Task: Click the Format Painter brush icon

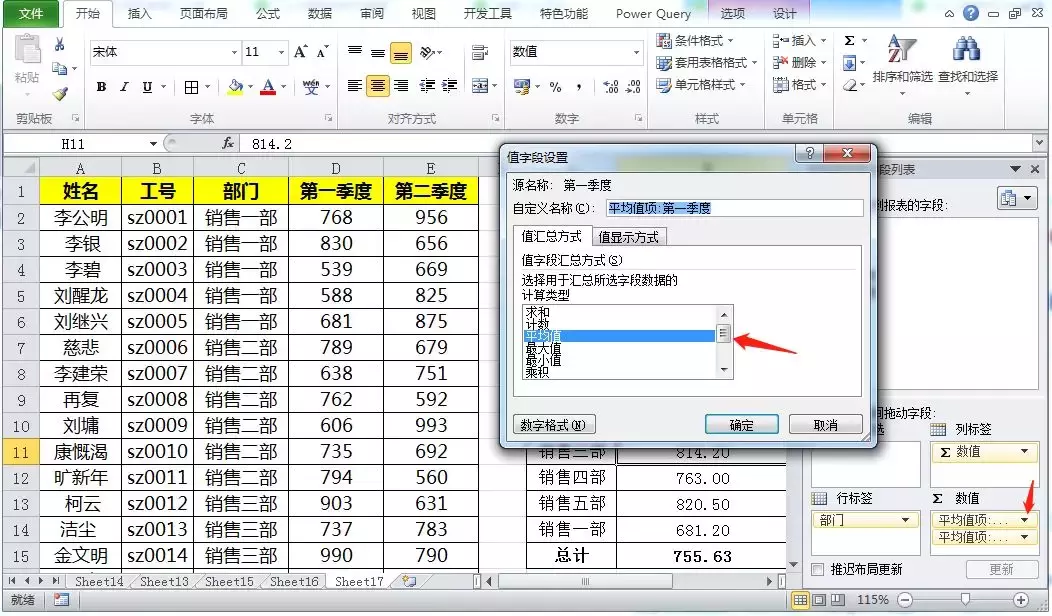Action: point(60,94)
